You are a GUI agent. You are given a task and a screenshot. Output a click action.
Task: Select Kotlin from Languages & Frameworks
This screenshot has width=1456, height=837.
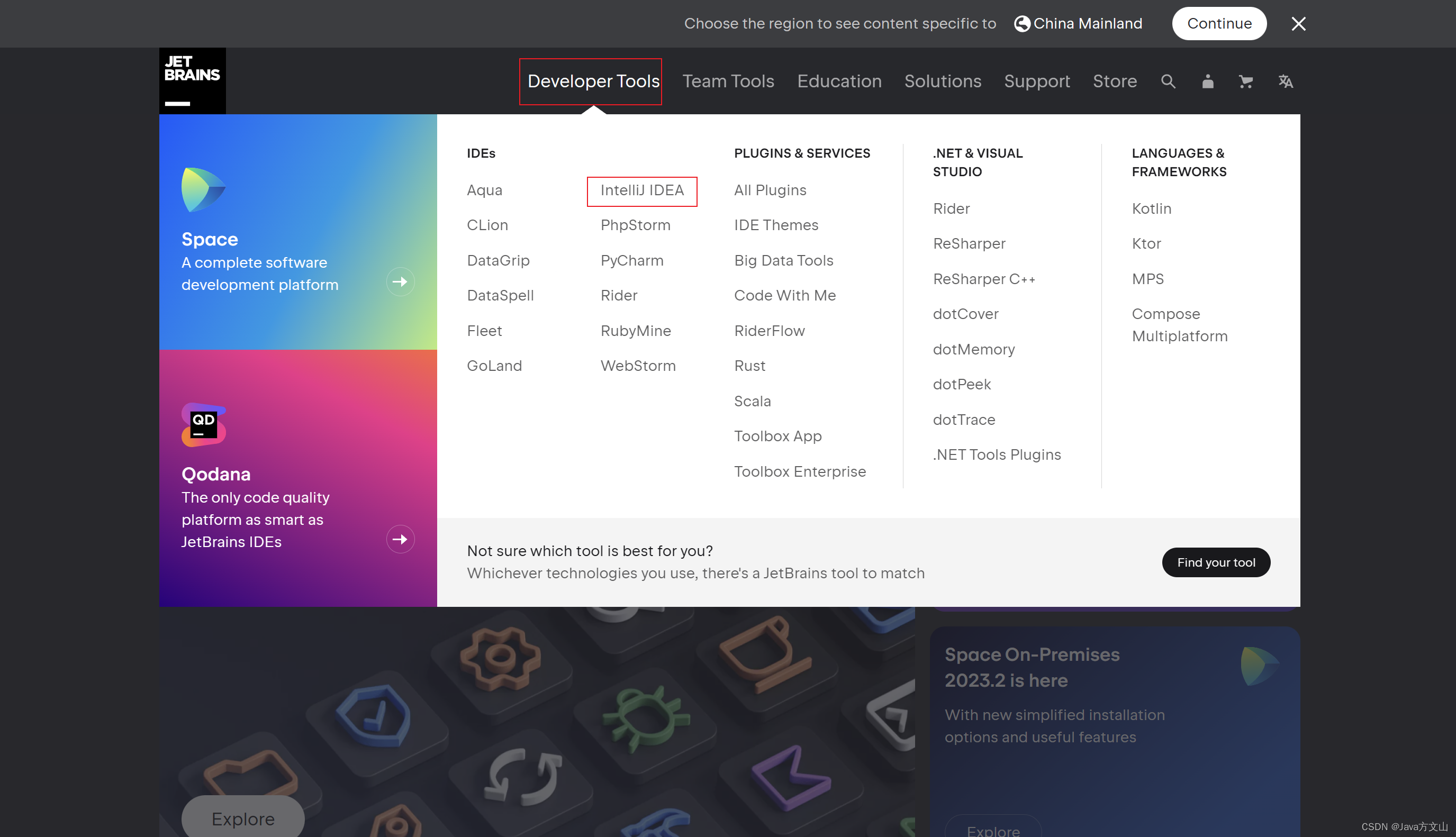pyautogui.click(x=1152, y=208)
